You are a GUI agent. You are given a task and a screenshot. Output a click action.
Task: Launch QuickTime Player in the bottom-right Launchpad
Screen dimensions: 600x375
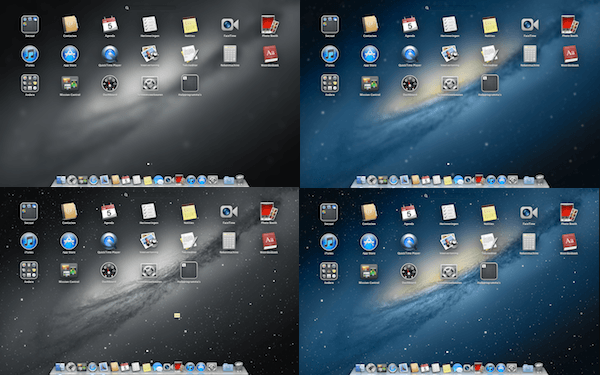409,242
